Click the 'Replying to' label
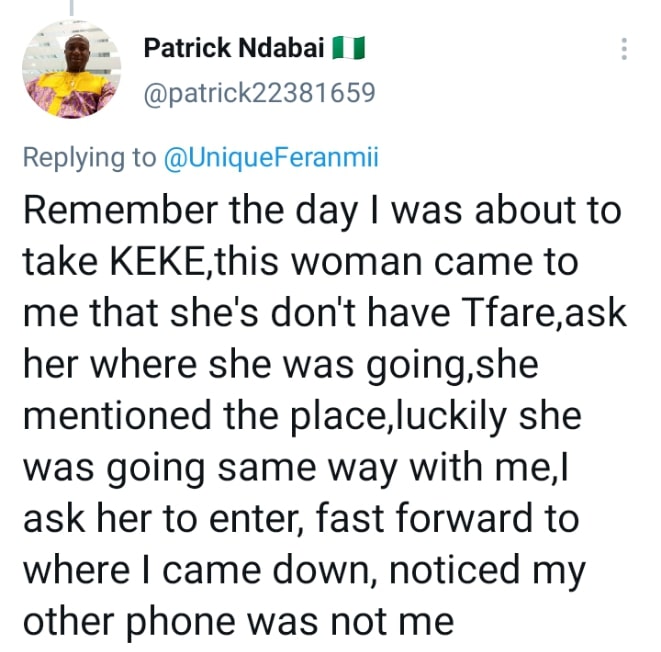The image size is (661, 652). (89, 158)
